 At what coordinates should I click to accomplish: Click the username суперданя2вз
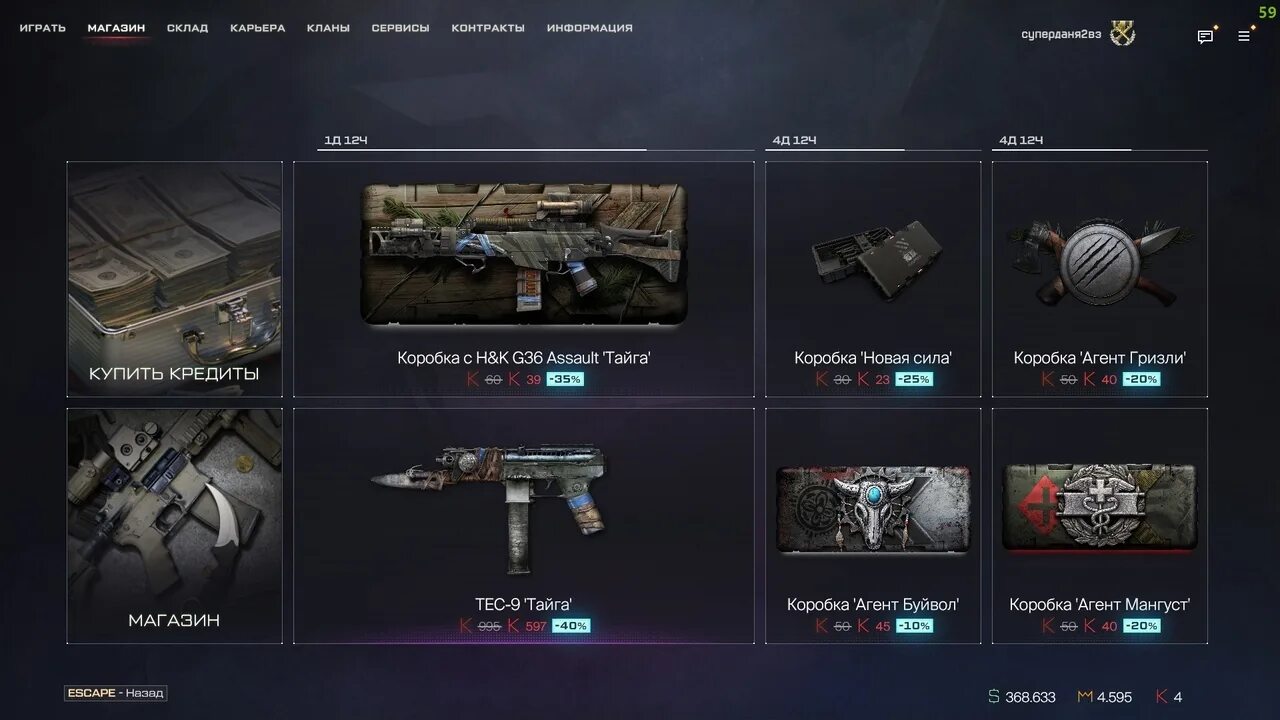pos(1061,34)
